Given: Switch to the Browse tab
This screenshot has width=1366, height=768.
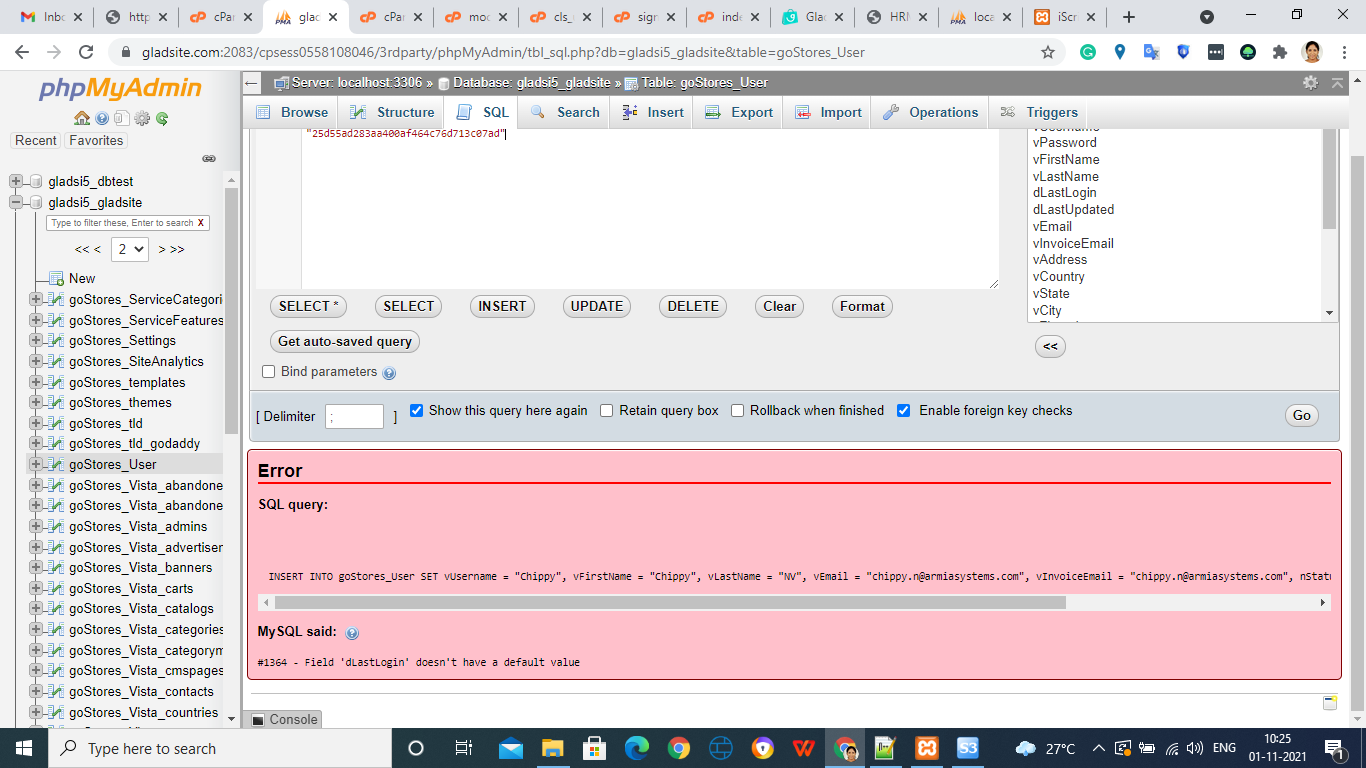Looking at the screenshot, I should tap(292, 112).
